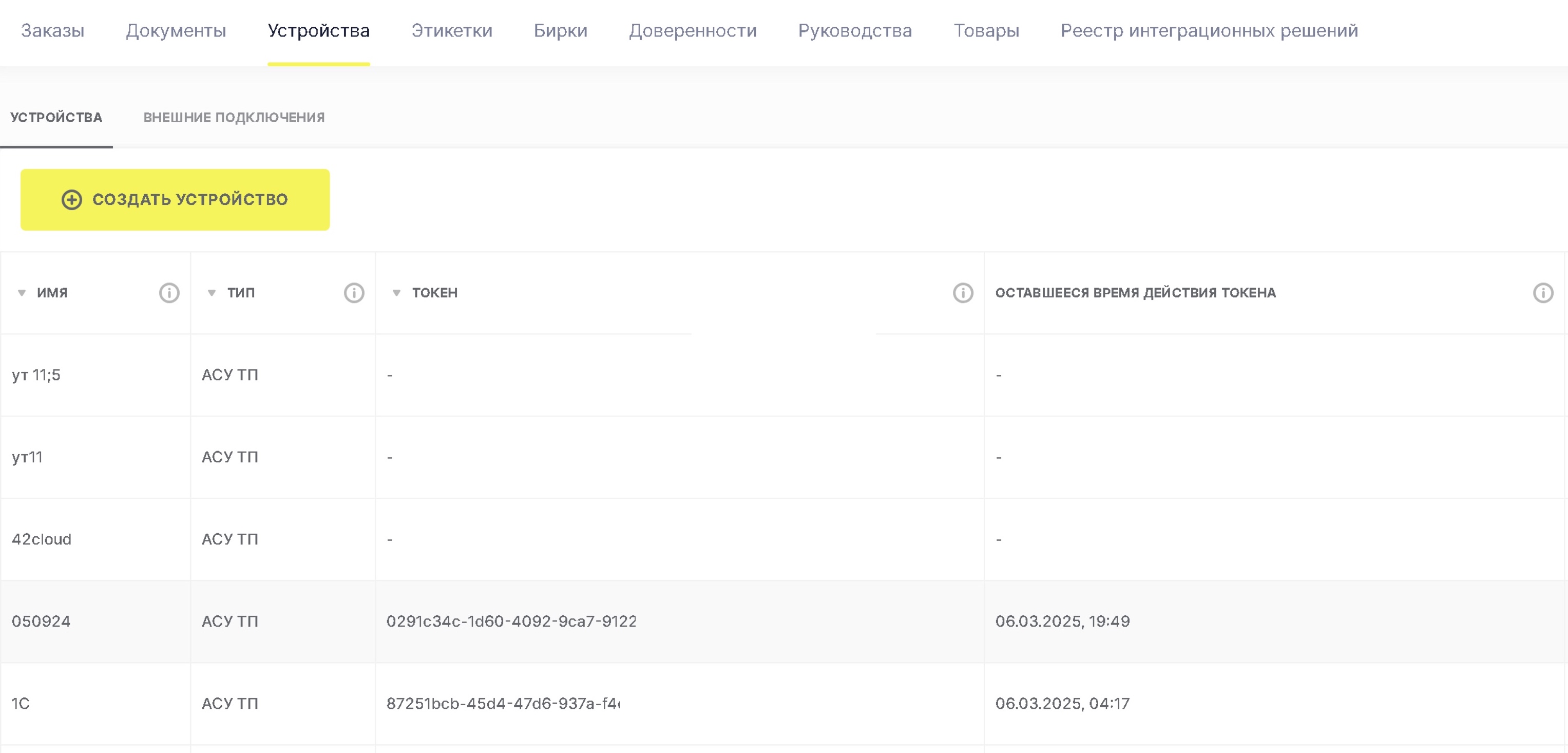Go to the Этикетки tab
The height and width of the screenshot is (753, 1568).
(x=452, y=30)
